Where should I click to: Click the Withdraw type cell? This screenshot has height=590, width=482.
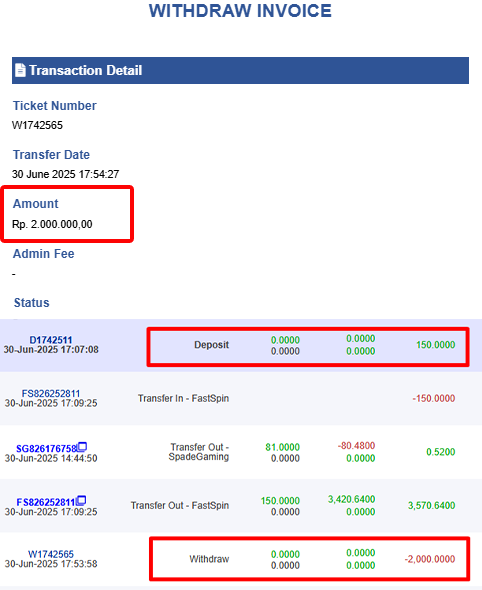click(x=209, y=559)
